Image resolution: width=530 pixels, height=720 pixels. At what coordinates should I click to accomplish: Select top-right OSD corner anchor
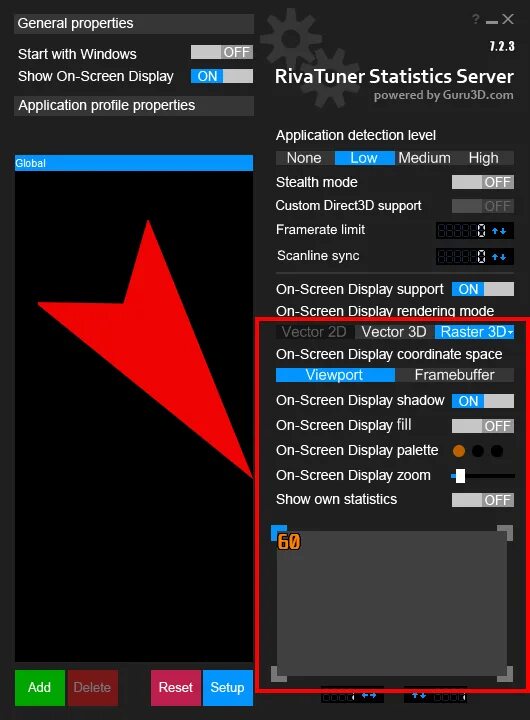coord(506,533)
